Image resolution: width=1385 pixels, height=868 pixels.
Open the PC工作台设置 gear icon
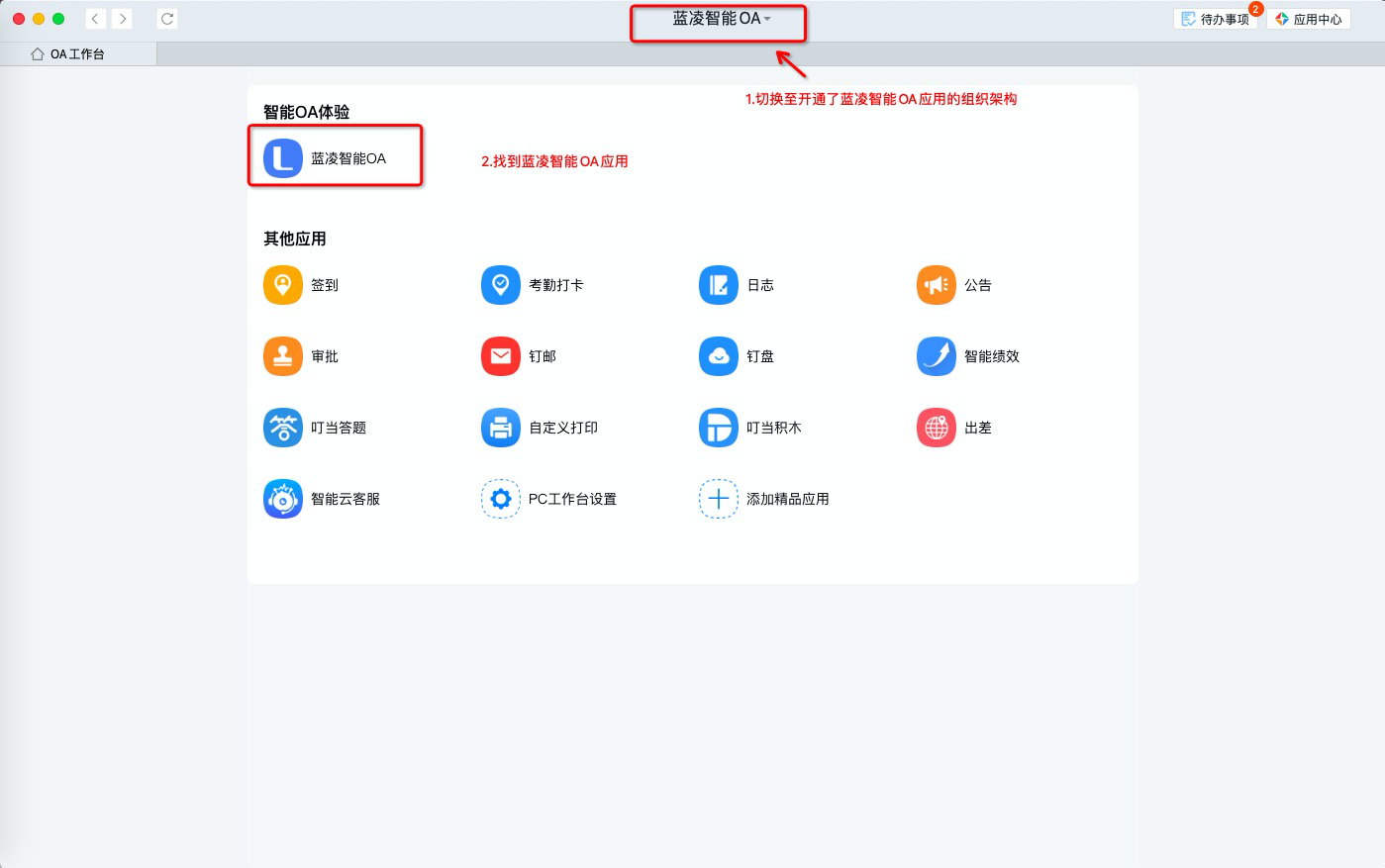(x=501, y=499)
